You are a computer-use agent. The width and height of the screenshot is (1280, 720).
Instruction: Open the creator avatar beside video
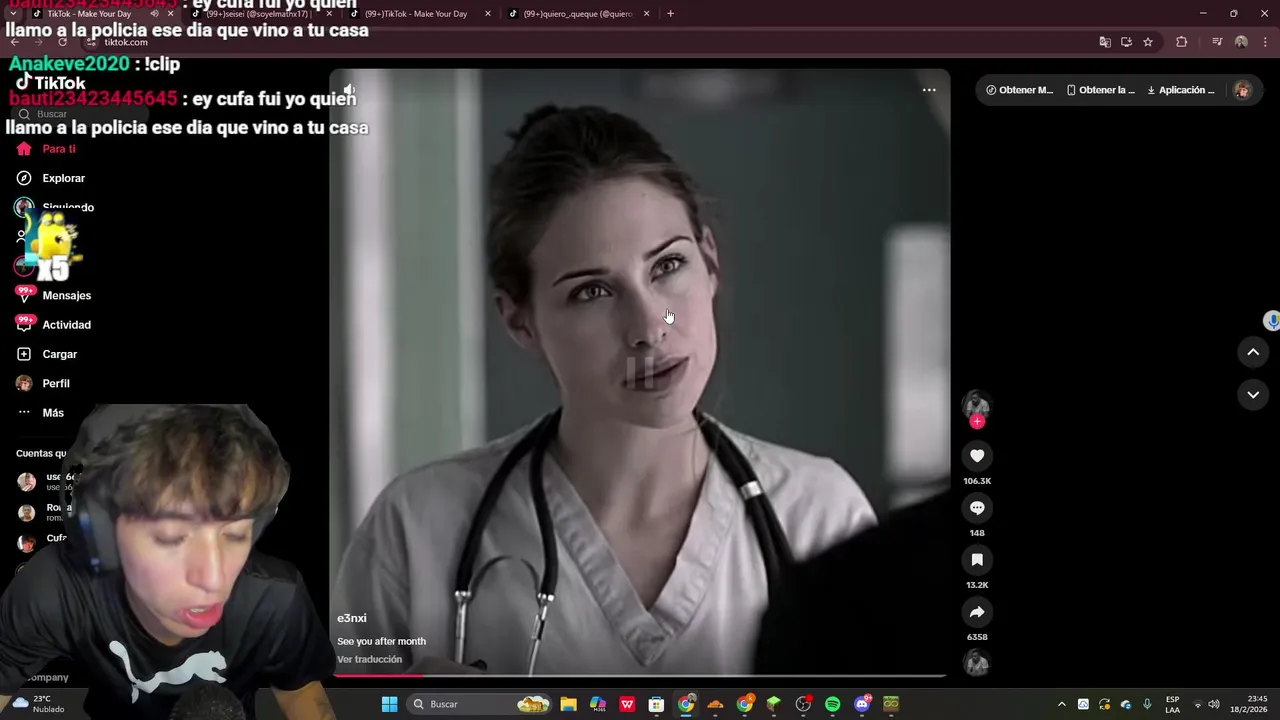[x=976, y=404]
